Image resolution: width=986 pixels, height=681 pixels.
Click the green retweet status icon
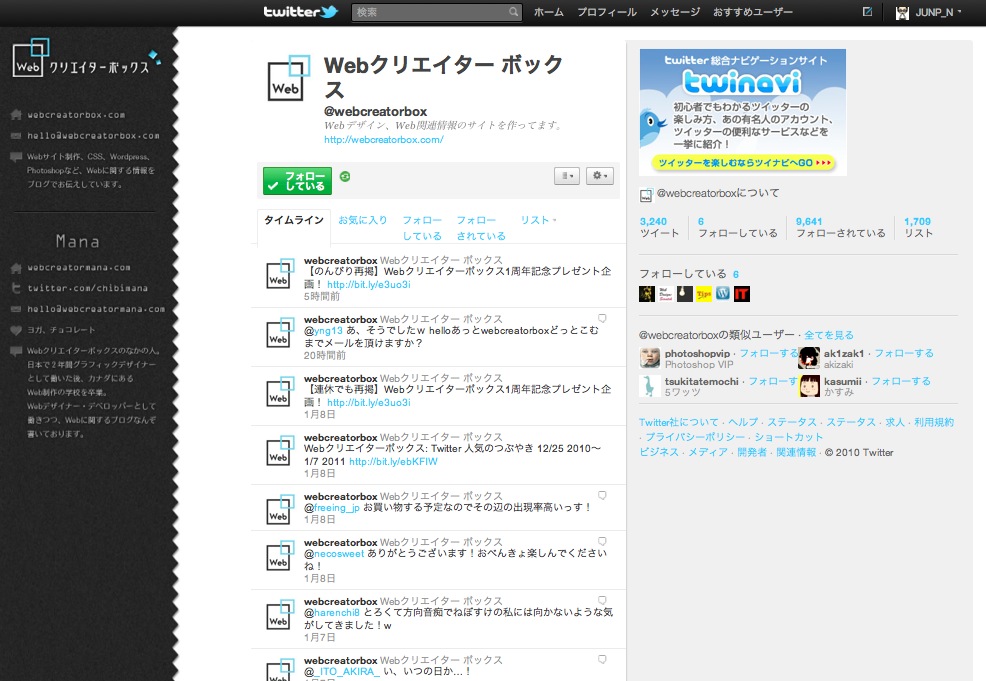345,176
